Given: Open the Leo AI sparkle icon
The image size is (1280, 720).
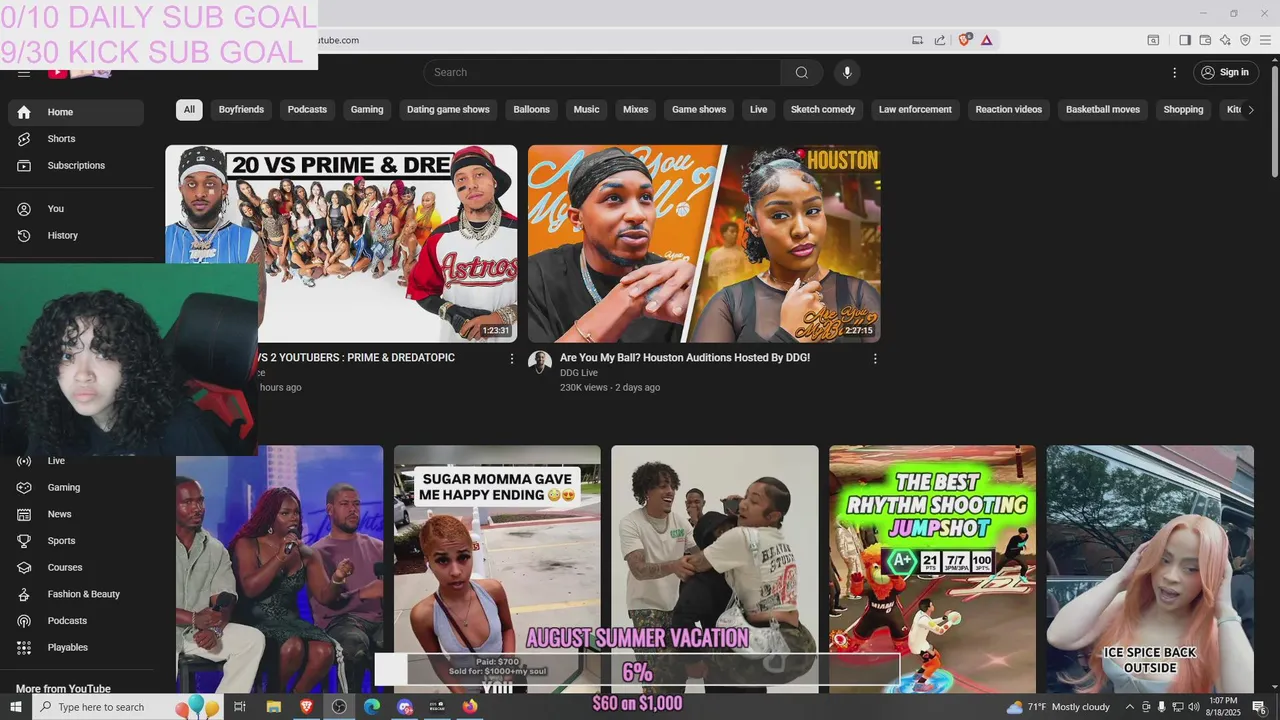Looking at the screenshot, I should (x=1225, y=40).
